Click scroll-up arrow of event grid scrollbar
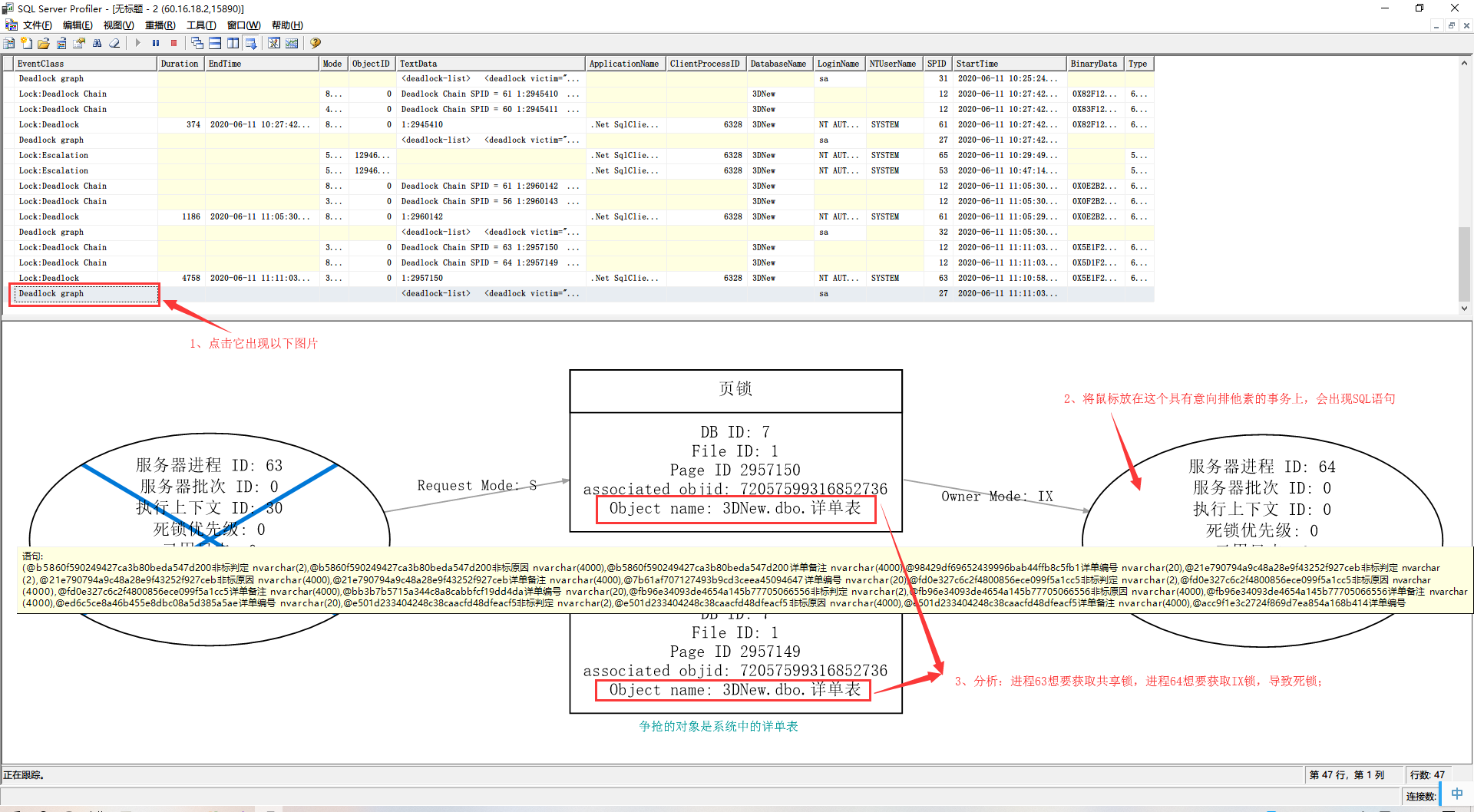The width and height of the screenshot is (1474, 812). [x=1464, y=63]
